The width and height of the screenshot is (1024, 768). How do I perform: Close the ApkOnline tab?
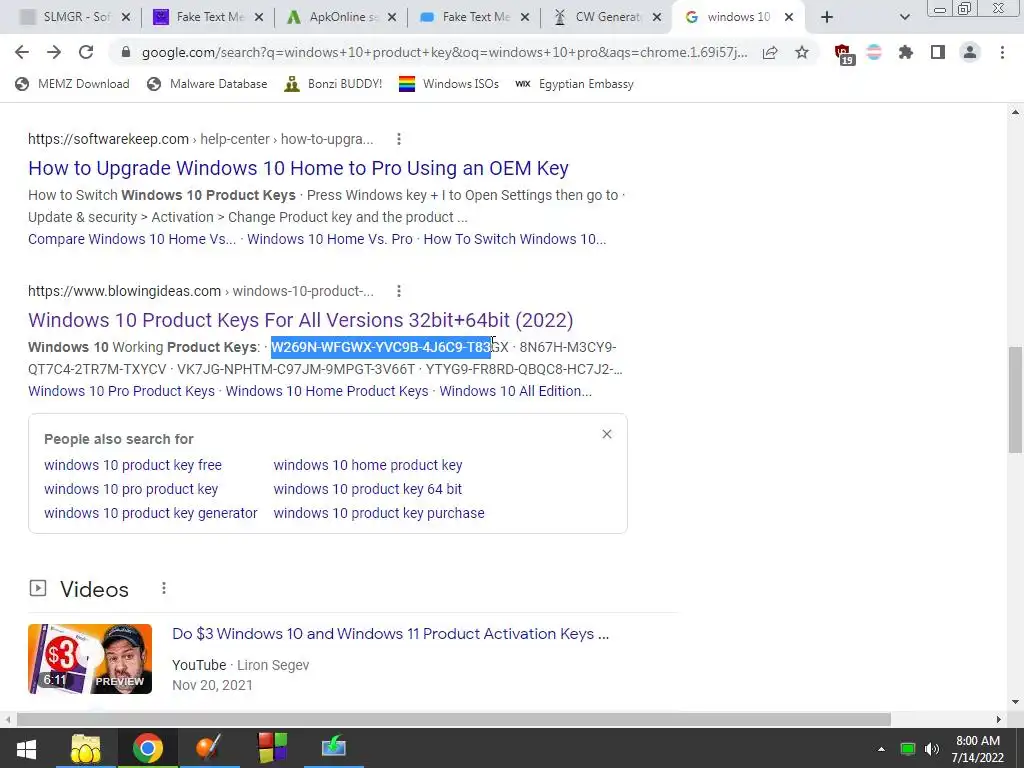(x=392, y=17)
